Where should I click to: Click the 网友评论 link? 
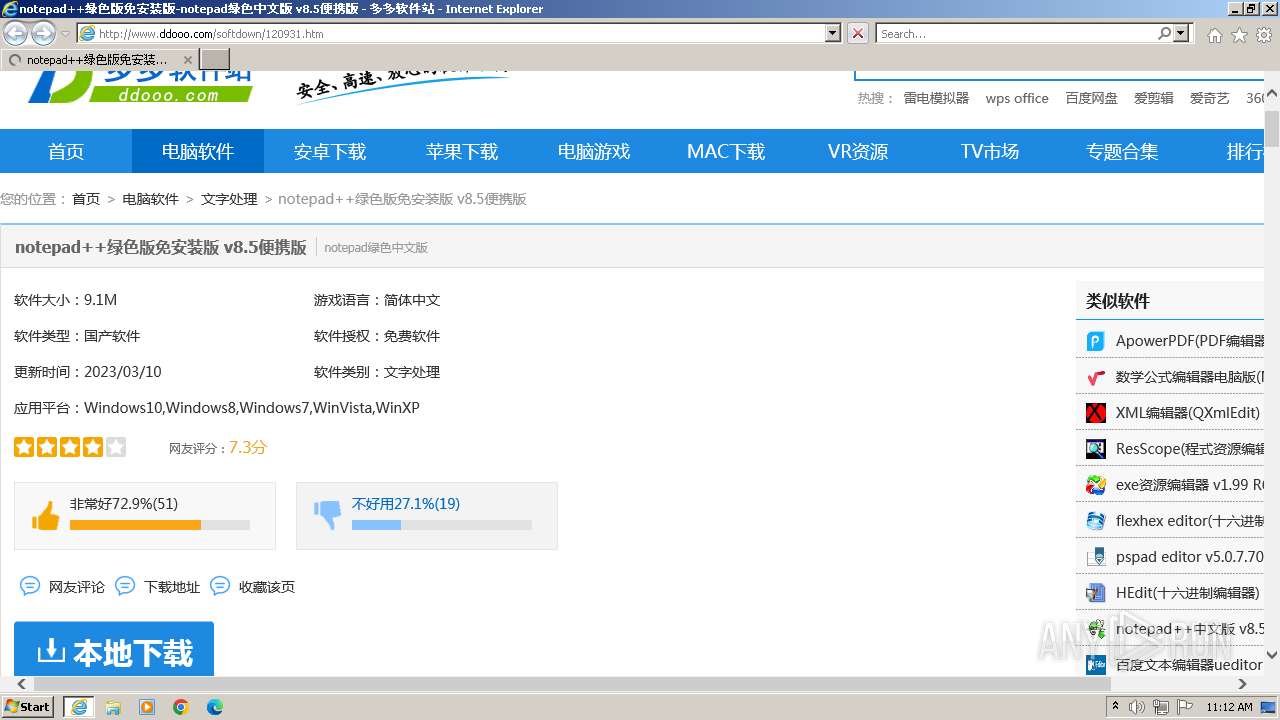77,587
